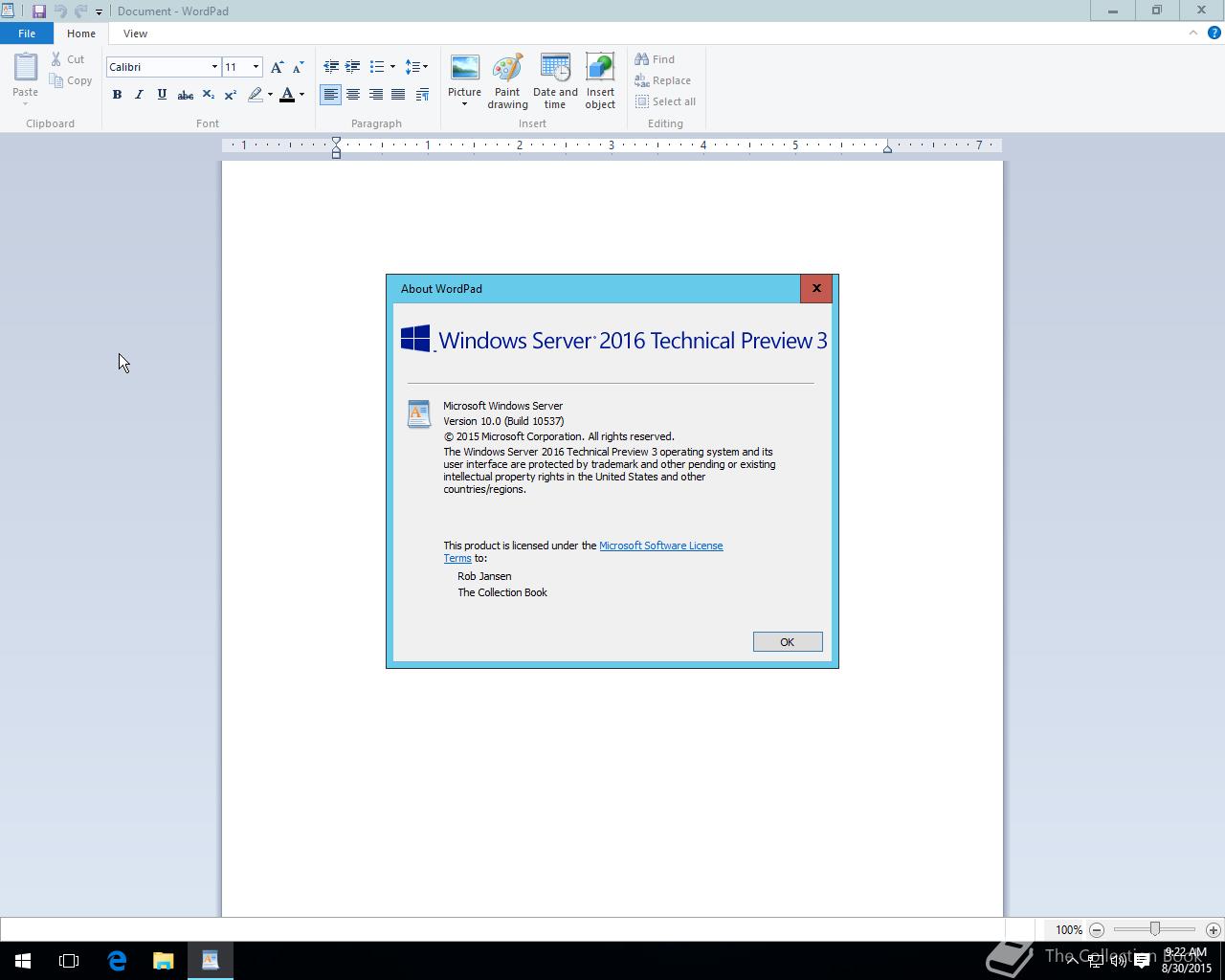Align text left

tap(330, 95)
